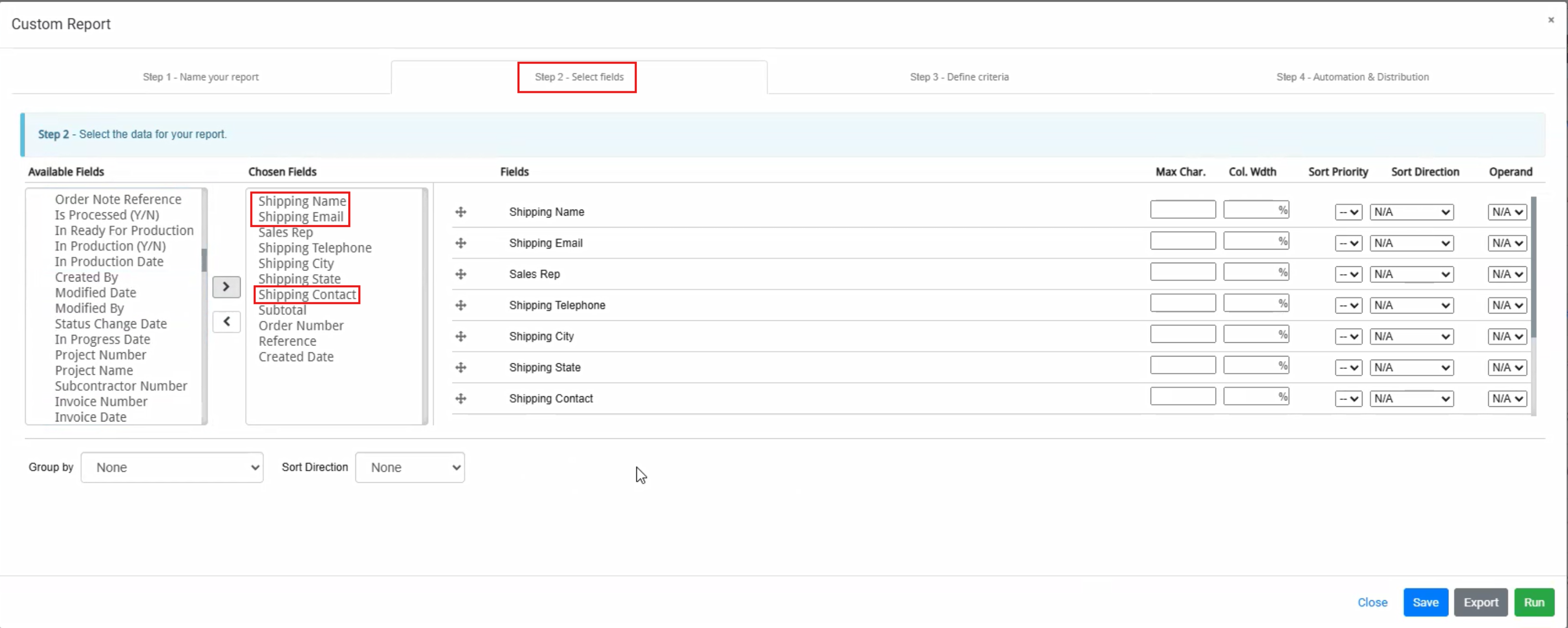Viewport: 1568px width, 628px height.
Task: Click the blue Save button
Action: click(x=1425, y=602)
